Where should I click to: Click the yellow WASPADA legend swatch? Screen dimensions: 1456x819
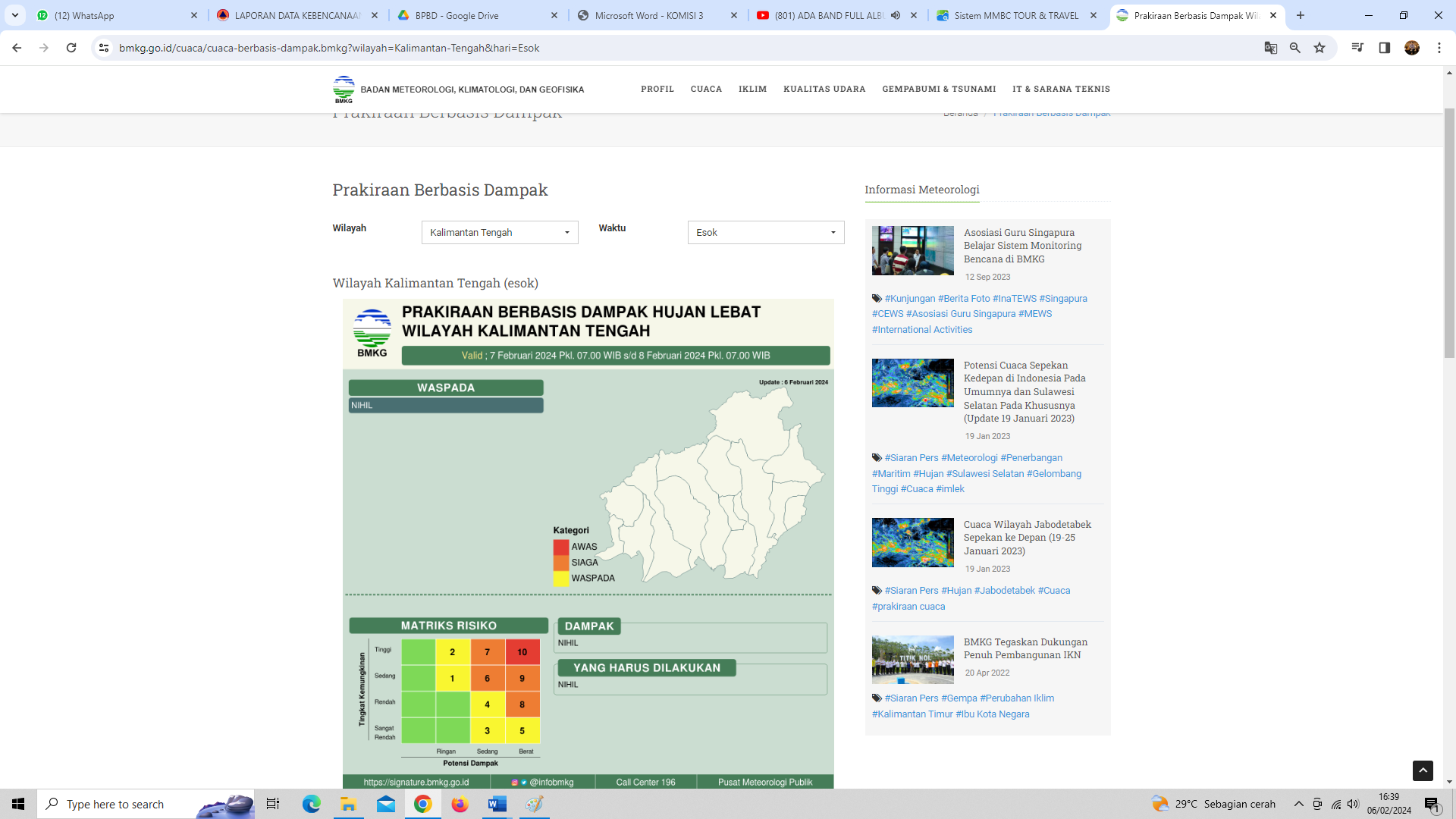(561, 579)
